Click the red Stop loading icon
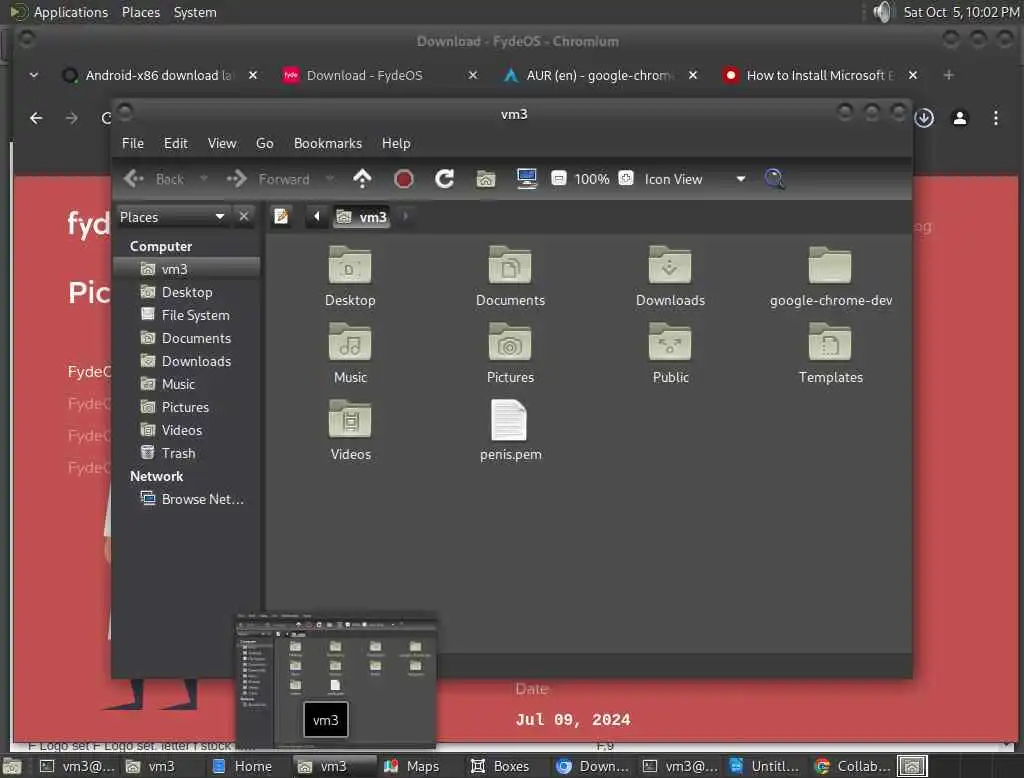 (404, 179)
